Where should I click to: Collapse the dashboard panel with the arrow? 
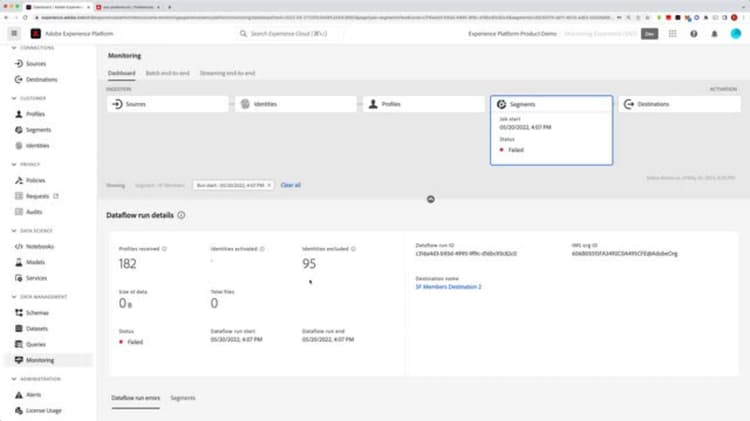[430, 199]
